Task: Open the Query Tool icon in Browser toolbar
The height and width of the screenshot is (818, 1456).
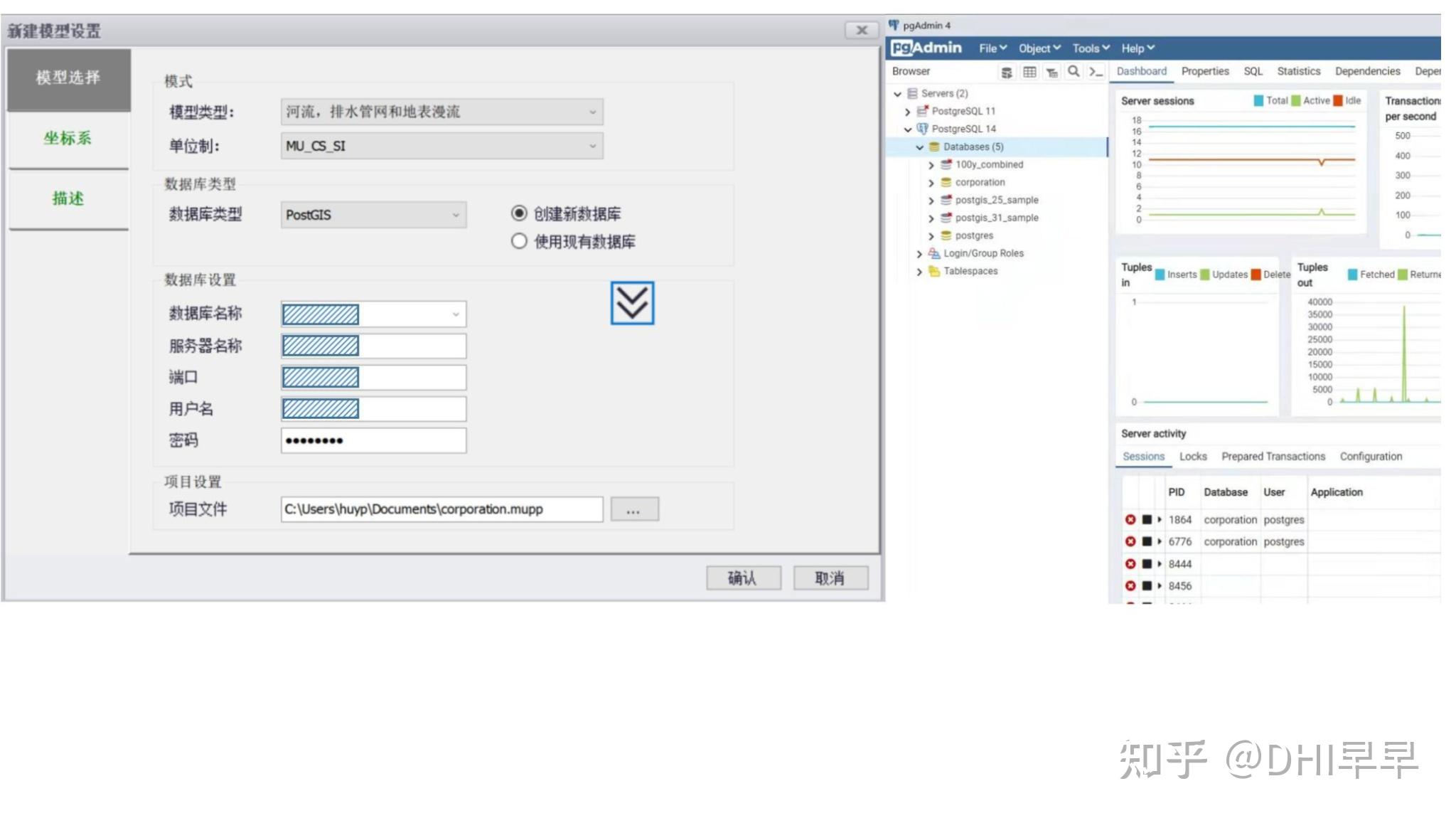Action: point(1007,72)
